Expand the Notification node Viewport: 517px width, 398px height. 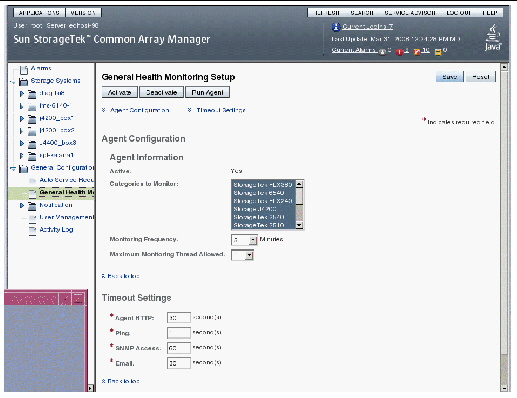pyautogui.click(x=22, y=205)
